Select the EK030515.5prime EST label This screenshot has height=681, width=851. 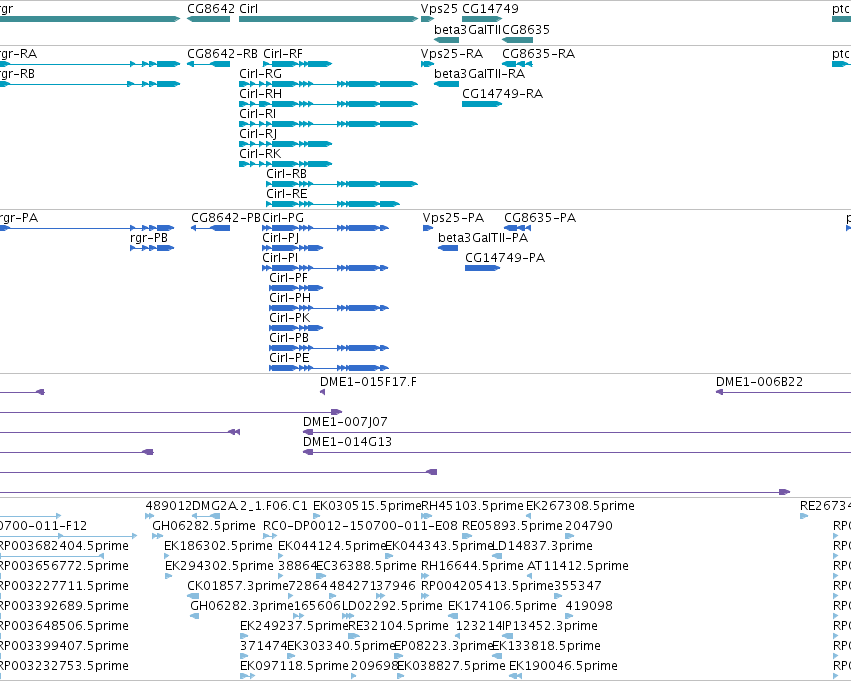click(367, 506)
